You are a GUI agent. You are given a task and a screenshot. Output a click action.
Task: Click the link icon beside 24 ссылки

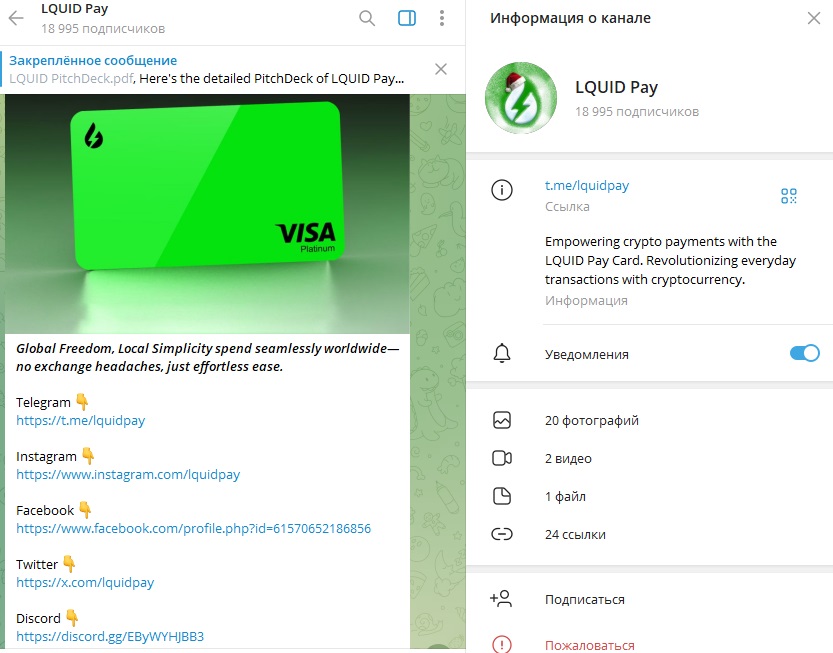tap(502, 534)
